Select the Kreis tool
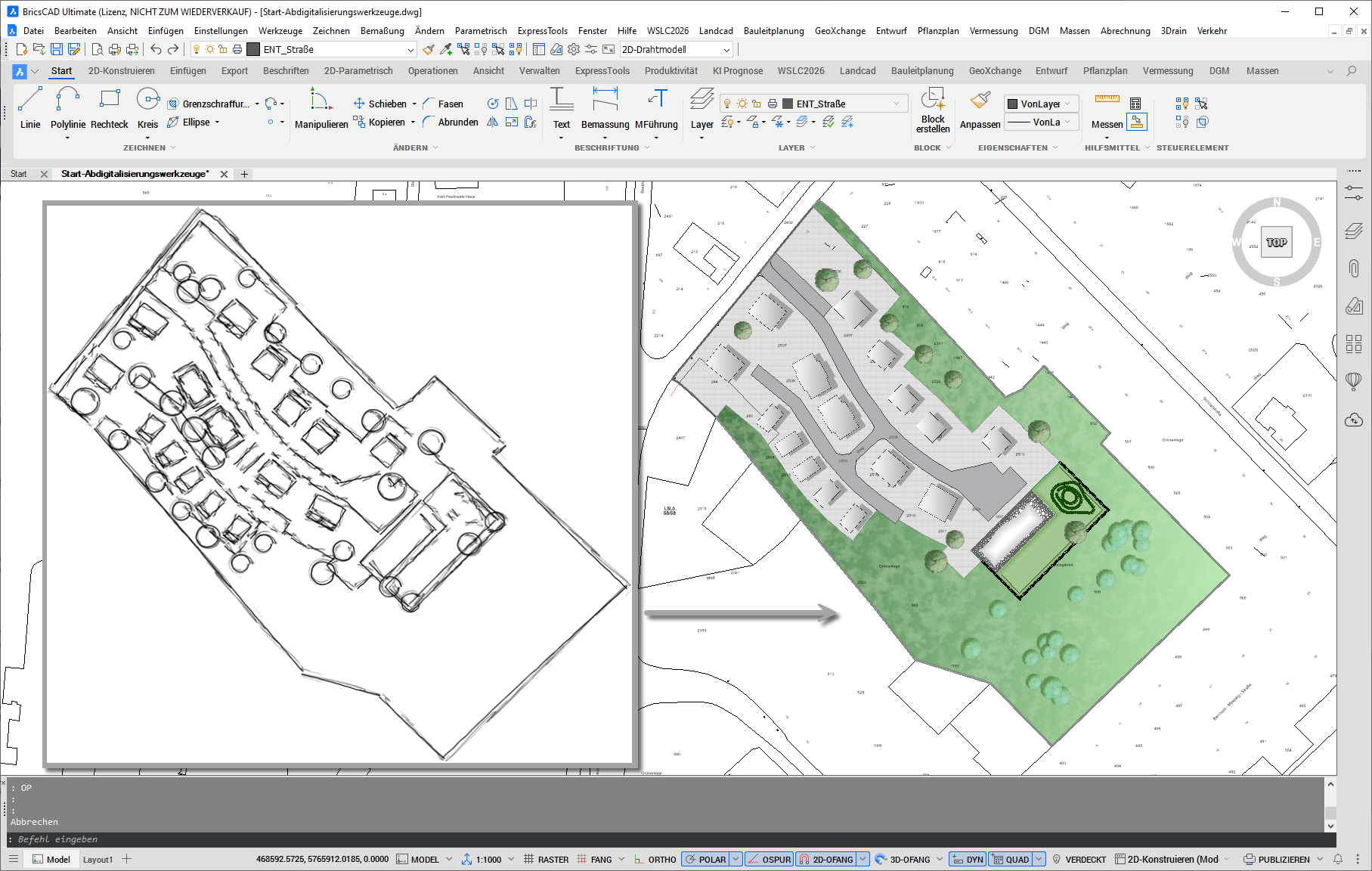 tap(148, 111)
